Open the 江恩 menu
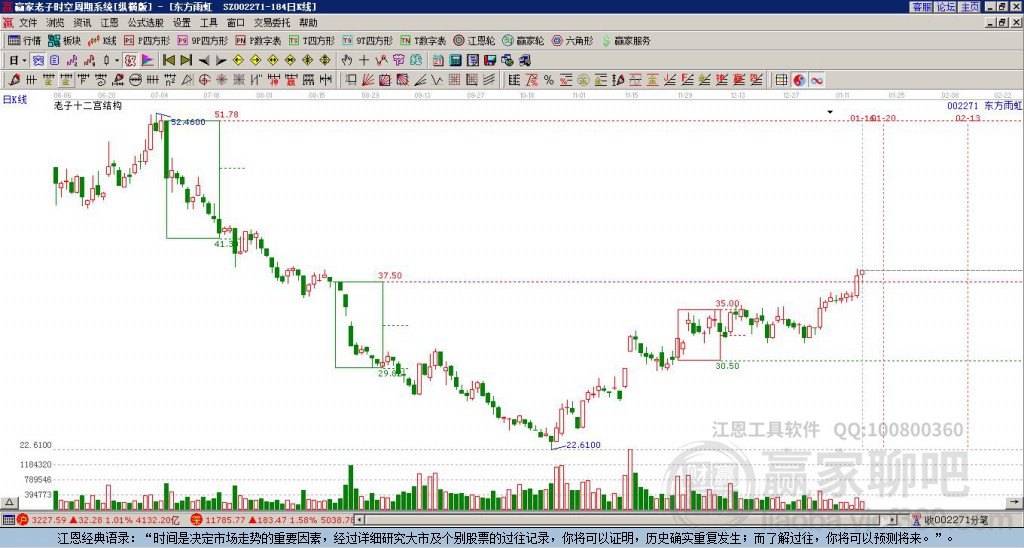The width and height of the screenshot is (1024, 548). (x=109, y=23)
